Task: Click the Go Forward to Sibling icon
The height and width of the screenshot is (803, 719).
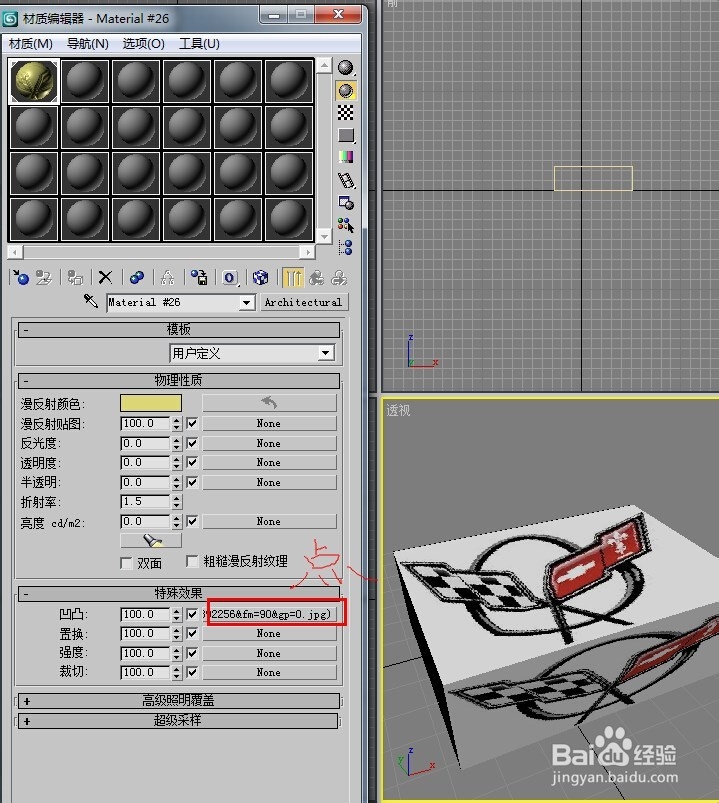Action: pyautogui.click(x=339, y=278)
